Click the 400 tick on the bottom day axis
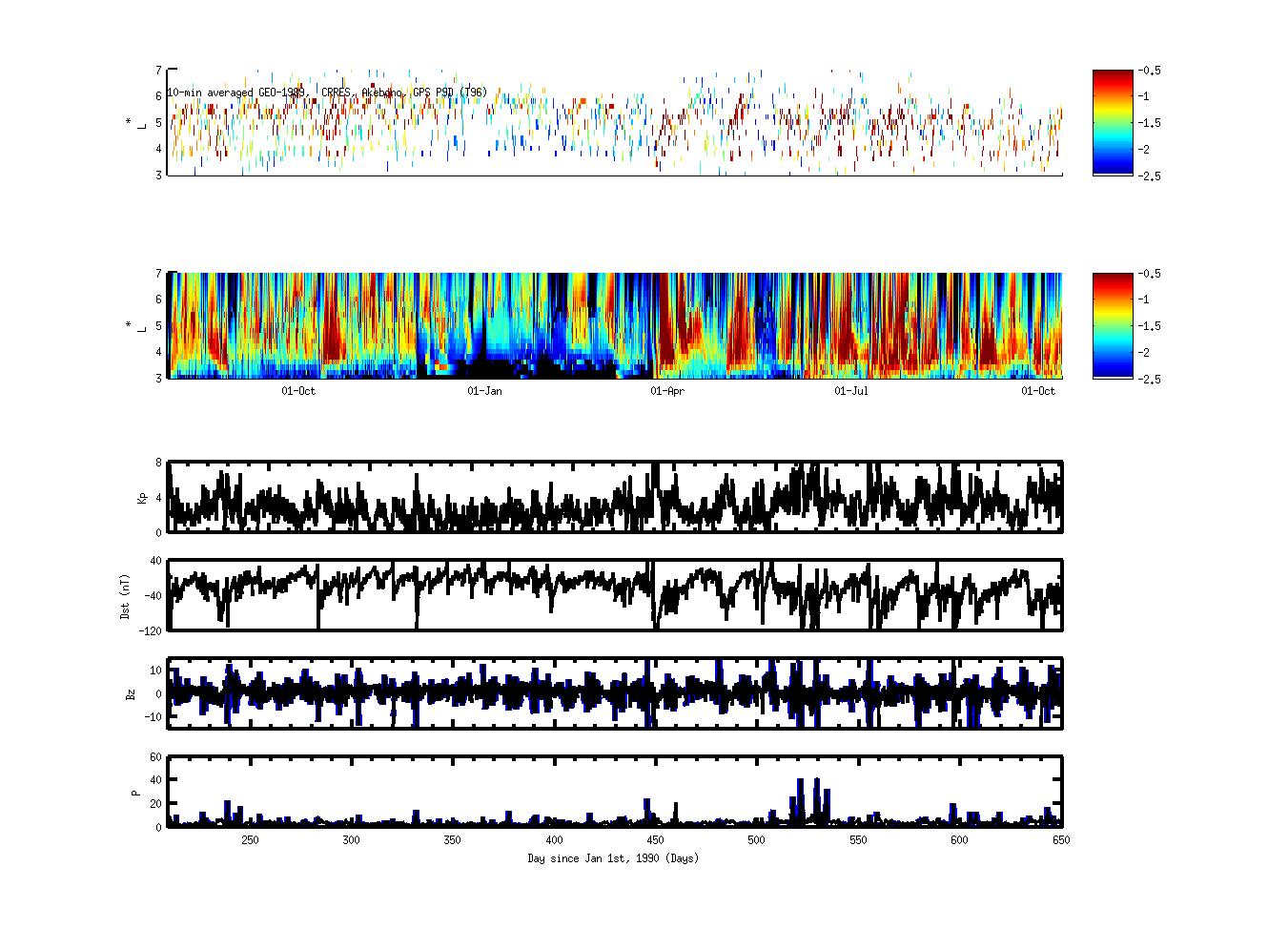1288x929 pixels. (x=554, y=840)
